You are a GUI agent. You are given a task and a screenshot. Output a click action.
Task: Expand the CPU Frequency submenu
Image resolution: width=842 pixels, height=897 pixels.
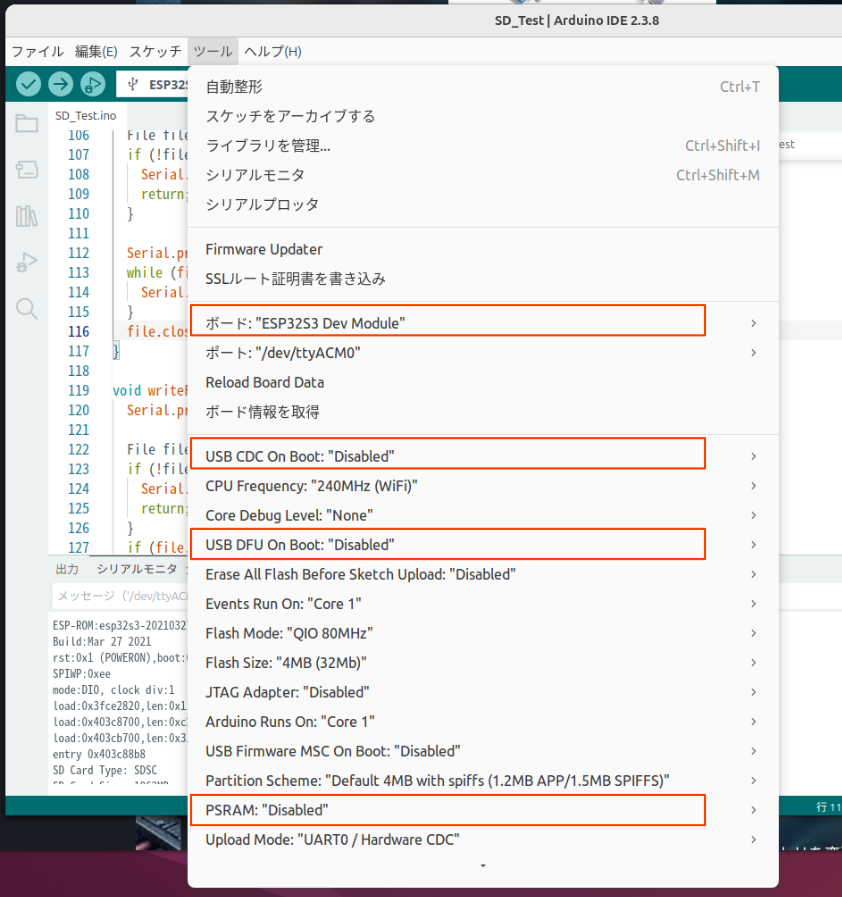[400, 486]
